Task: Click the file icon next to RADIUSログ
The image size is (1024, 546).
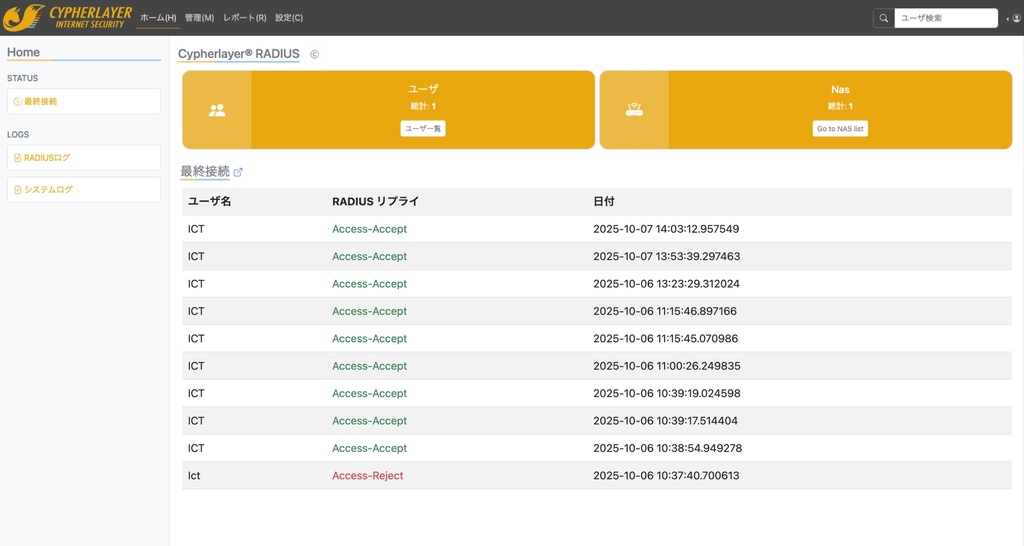Action: [x=17, y=158]
